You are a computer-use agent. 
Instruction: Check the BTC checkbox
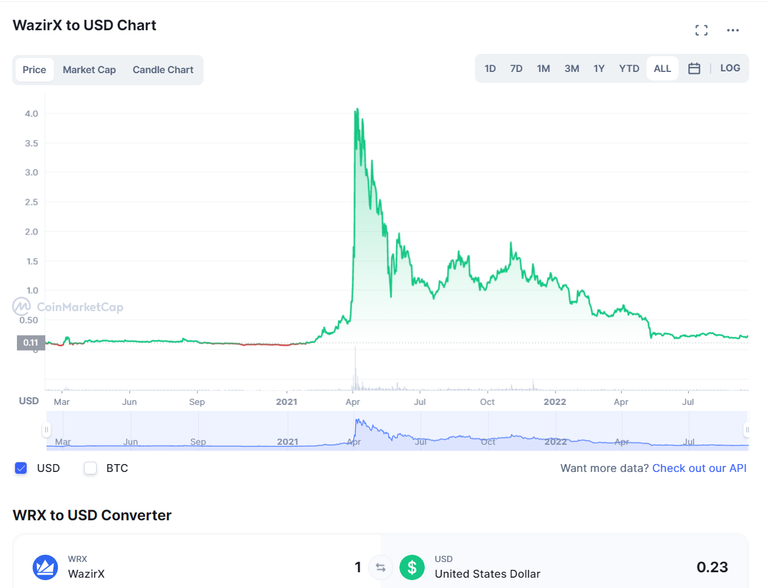click(x=90, y=468)
